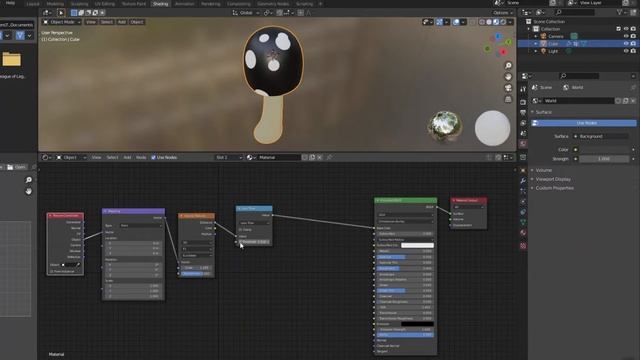The width and height of the screenshot is (640, 360).
Task: Click the World tab in properties header
Action: click(573, 87)
